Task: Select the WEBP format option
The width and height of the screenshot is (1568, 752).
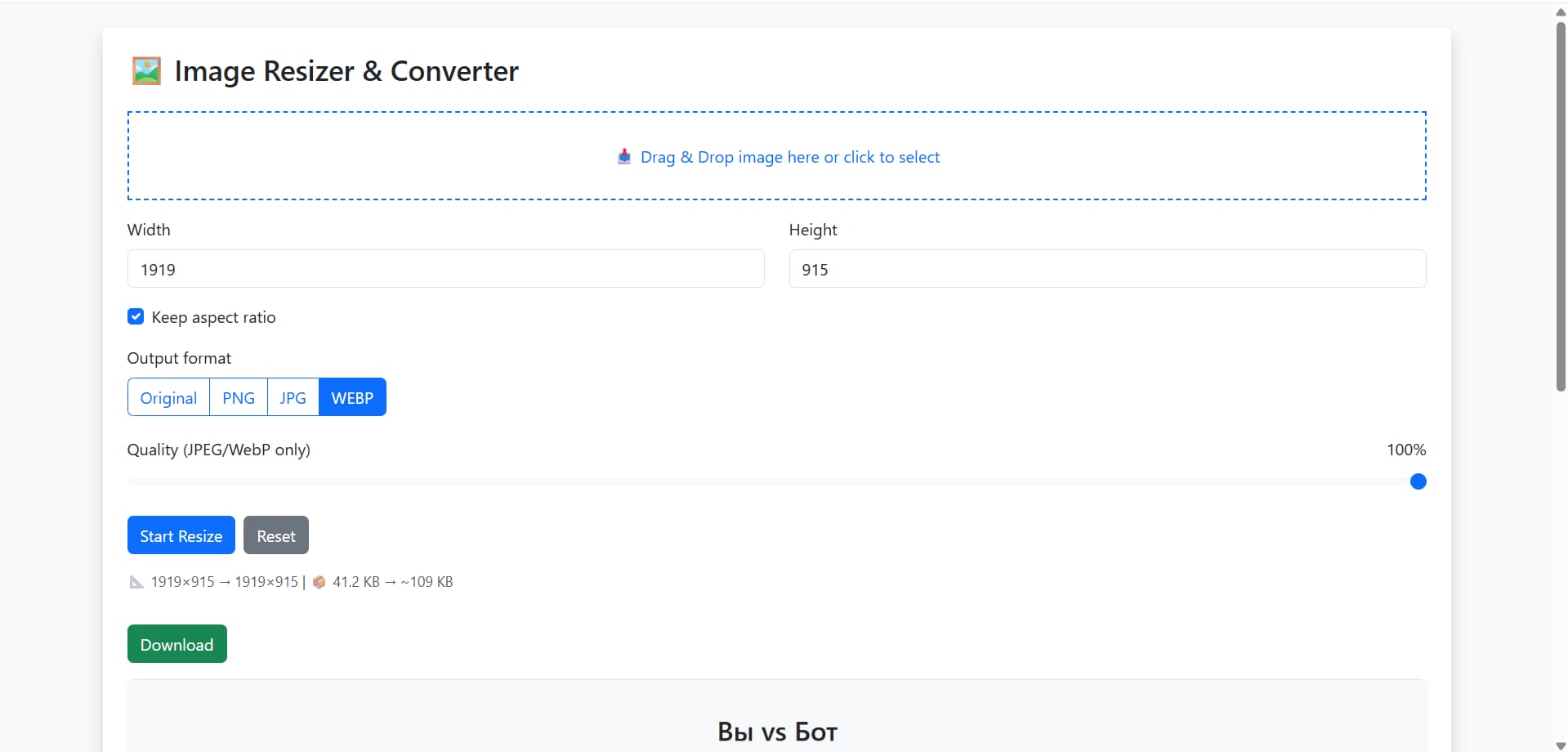Action: pyautogui.click(x=352, y=398)
